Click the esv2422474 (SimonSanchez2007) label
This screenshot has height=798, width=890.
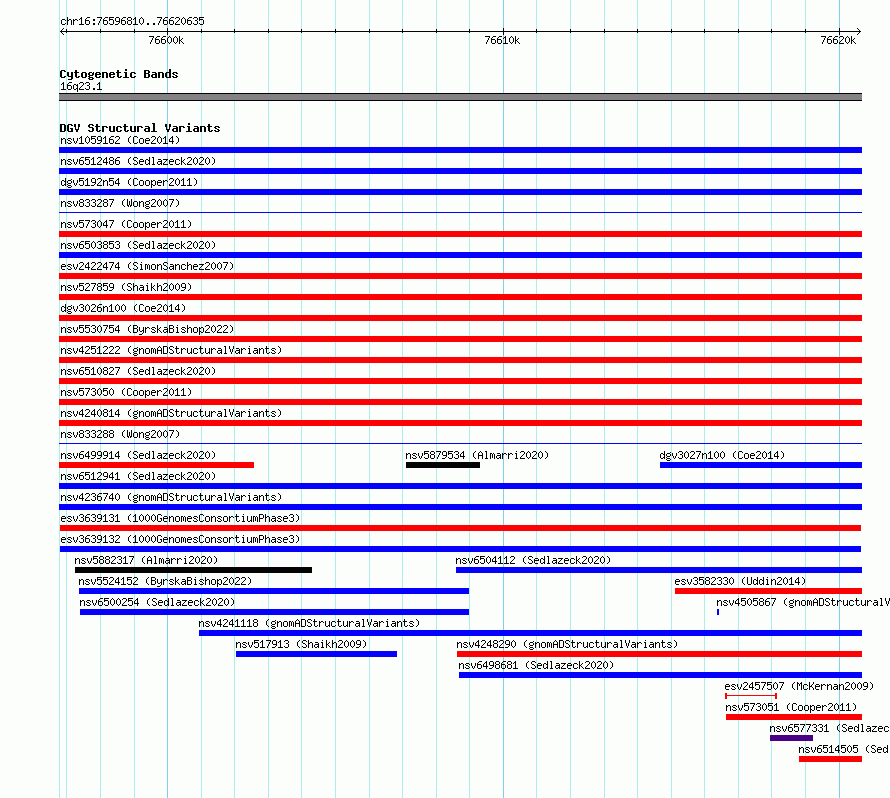147,266
